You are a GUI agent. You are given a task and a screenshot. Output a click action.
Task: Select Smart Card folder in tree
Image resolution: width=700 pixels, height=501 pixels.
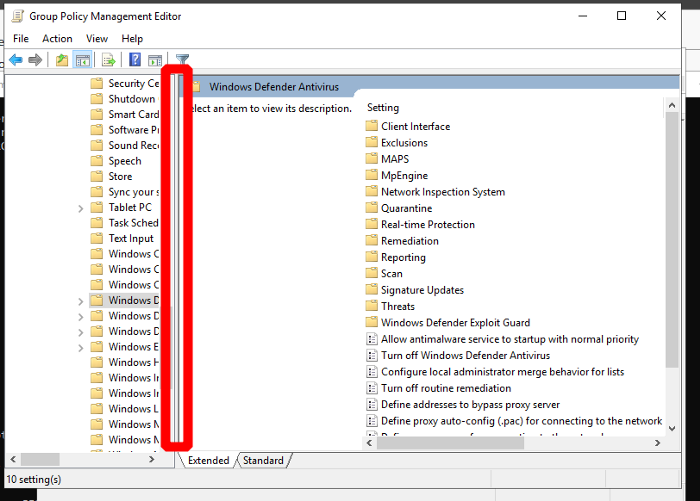133,114
